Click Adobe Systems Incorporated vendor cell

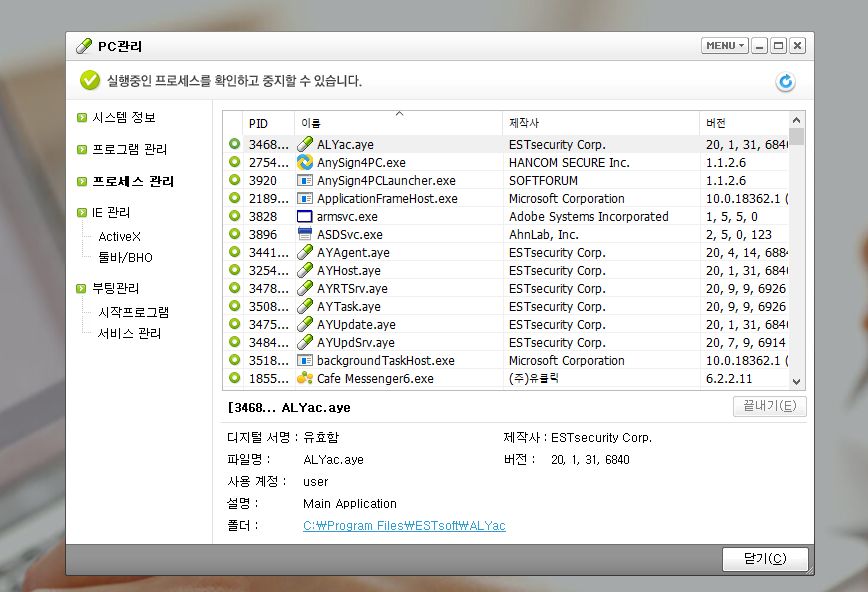click(x=588, y=217)
